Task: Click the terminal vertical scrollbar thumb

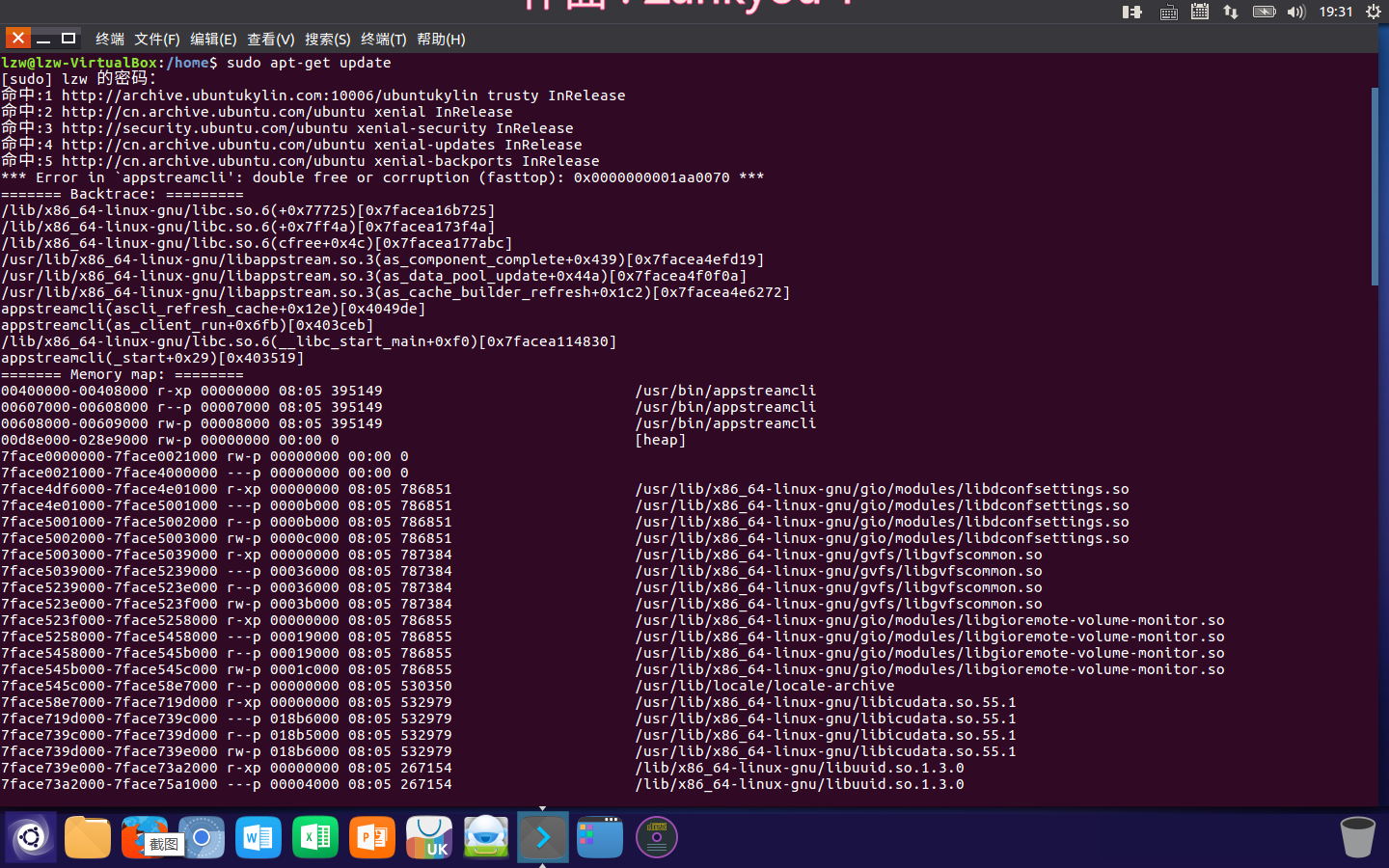Action: (1375, 186)
